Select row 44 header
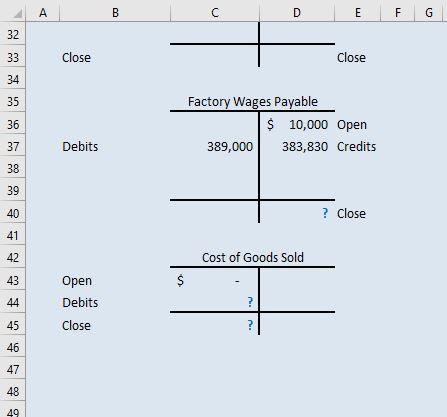Screen dimensions: 447x417 click(x=13, y=302)
